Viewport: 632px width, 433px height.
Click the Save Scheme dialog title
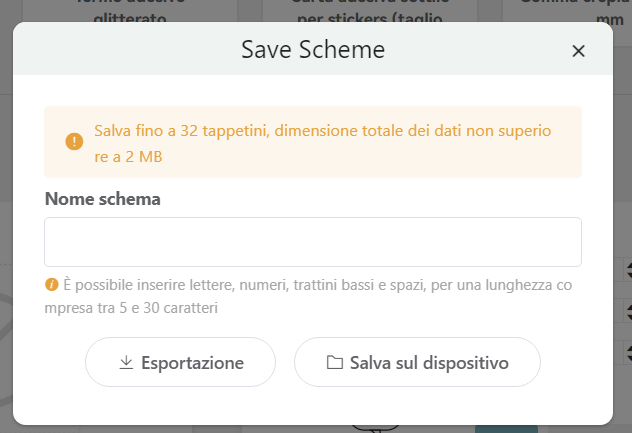(x=313, y=50)
